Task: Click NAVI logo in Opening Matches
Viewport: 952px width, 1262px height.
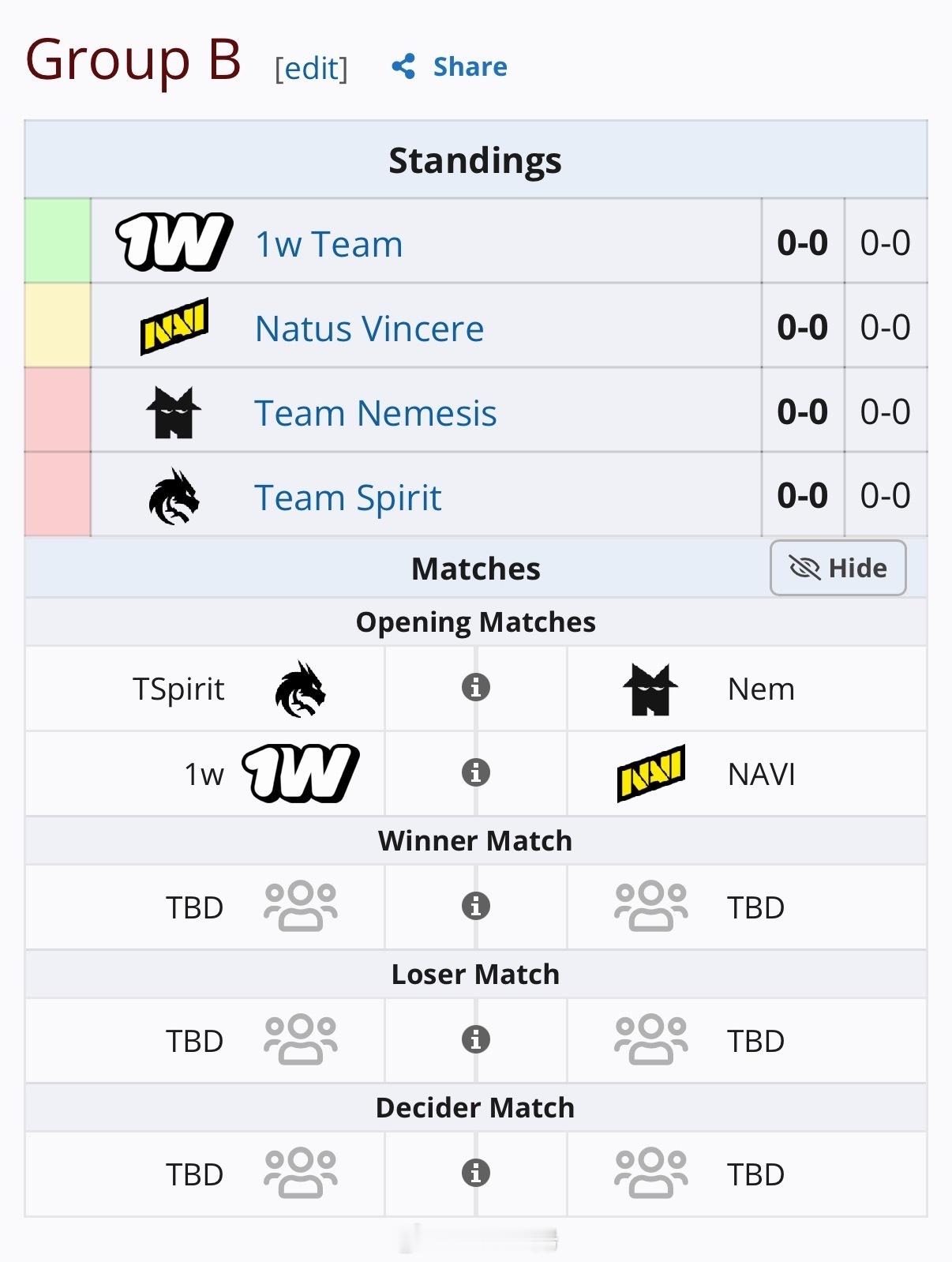Action: 651,773
